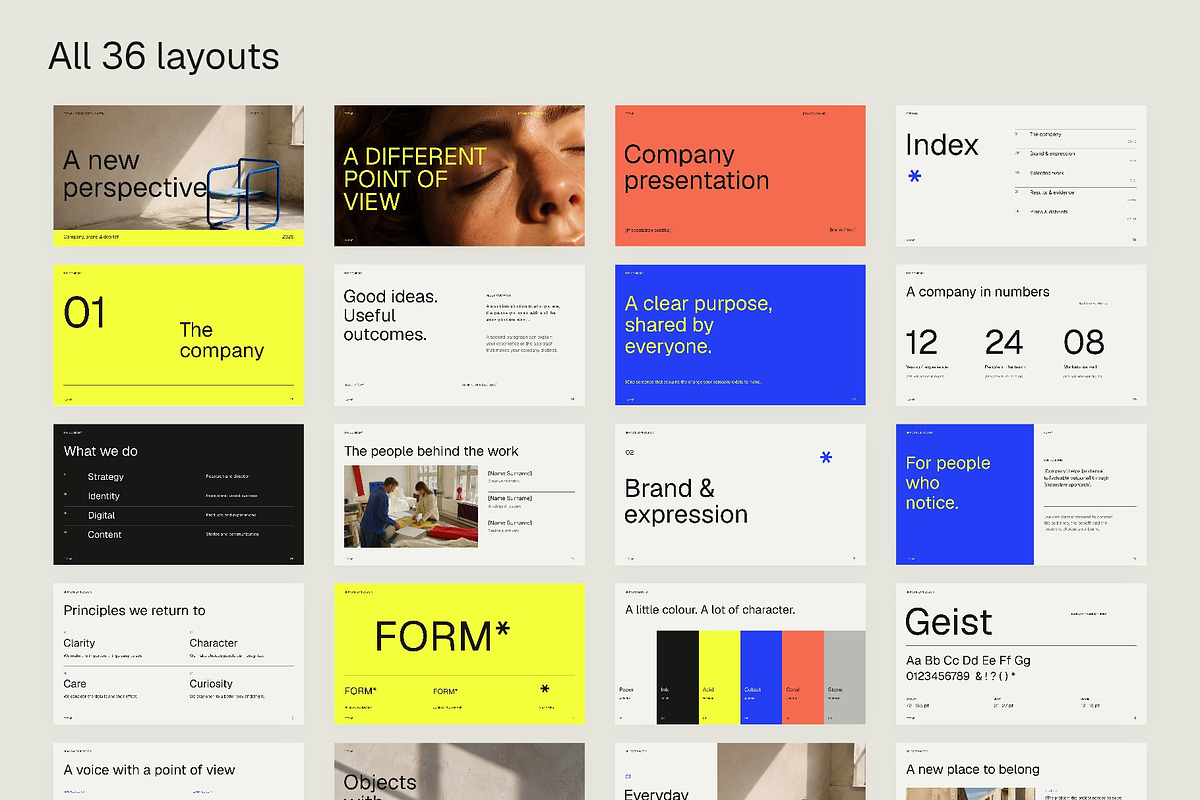The width and height of the screenshot is (1200, 800).
Task: Open 'A company in numbers' slide
Action: (x=1021, y=335)
